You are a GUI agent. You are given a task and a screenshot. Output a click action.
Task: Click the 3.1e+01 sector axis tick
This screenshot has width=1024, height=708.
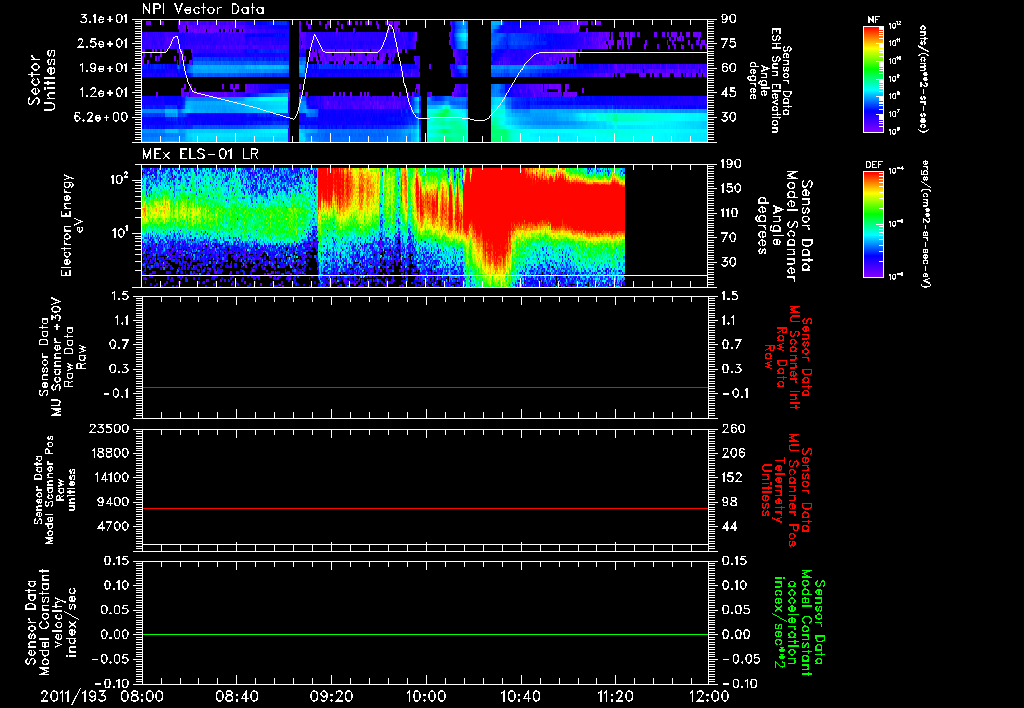click(104, 19)
